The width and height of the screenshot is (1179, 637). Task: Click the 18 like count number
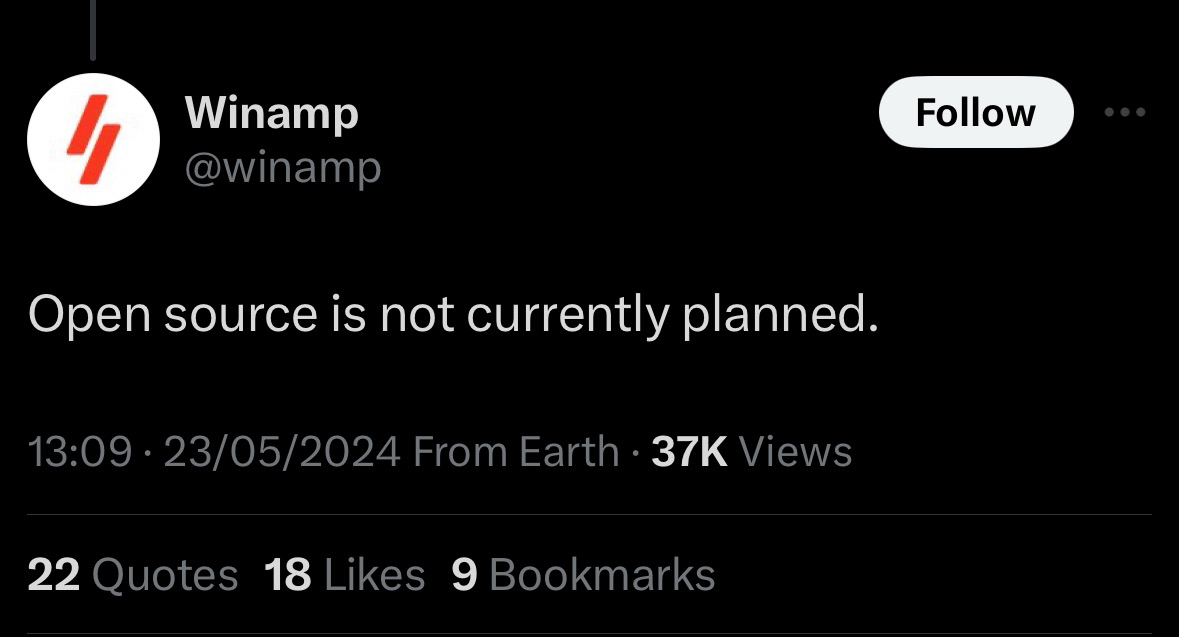pyautogui.click(x=288, y=575)
